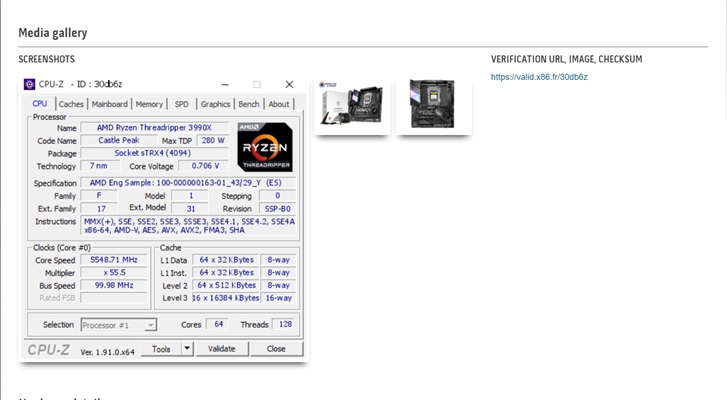Open the dark motherboard photo thumbnail
The height and width of the screenshot is (400, 728).
click(433, 105)
